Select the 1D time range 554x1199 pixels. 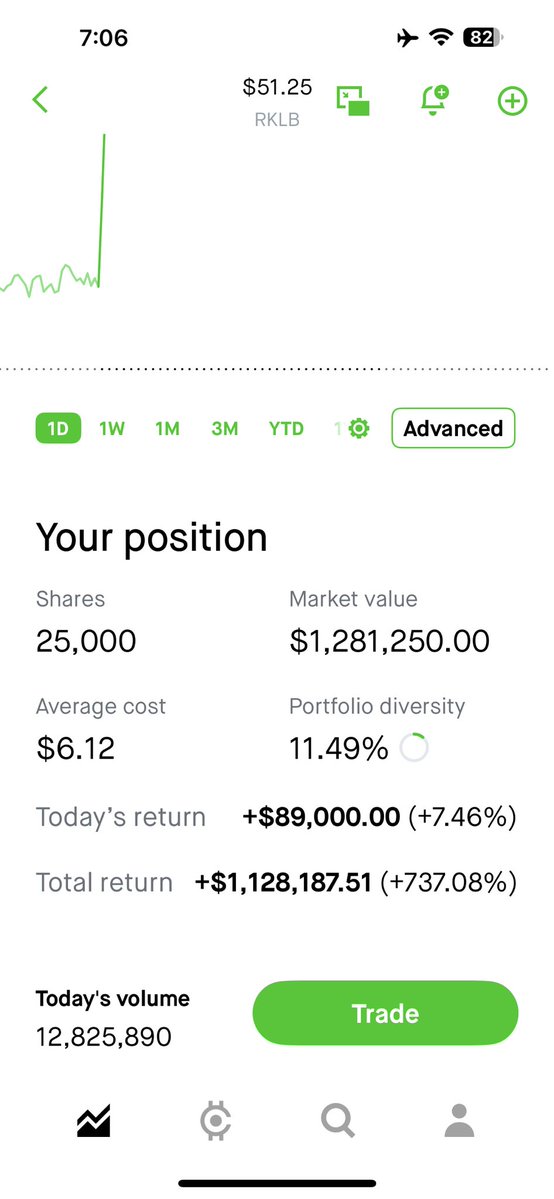(x=58, y=428)
